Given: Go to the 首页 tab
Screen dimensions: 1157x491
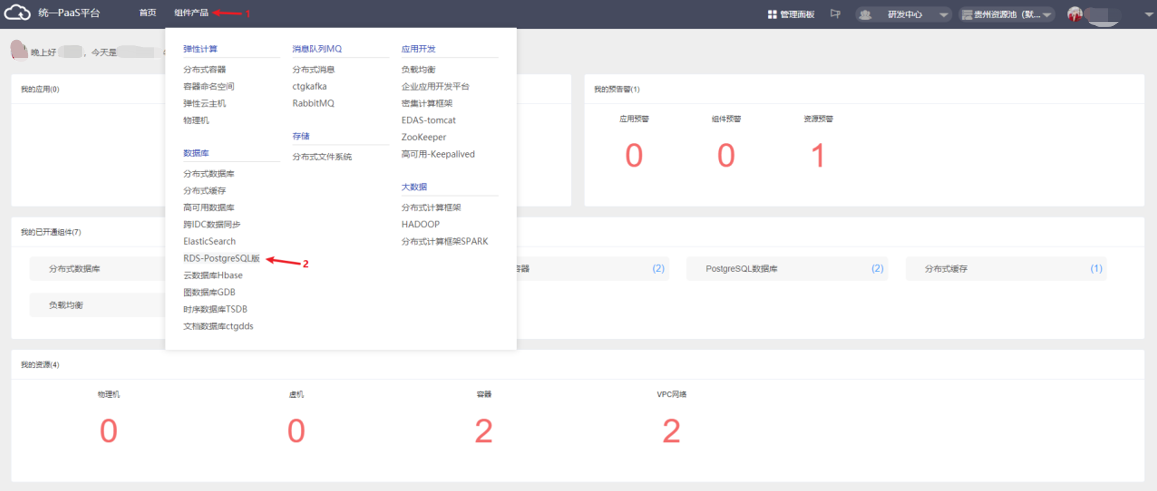Looking at the screenshot, I should (148, 13).
